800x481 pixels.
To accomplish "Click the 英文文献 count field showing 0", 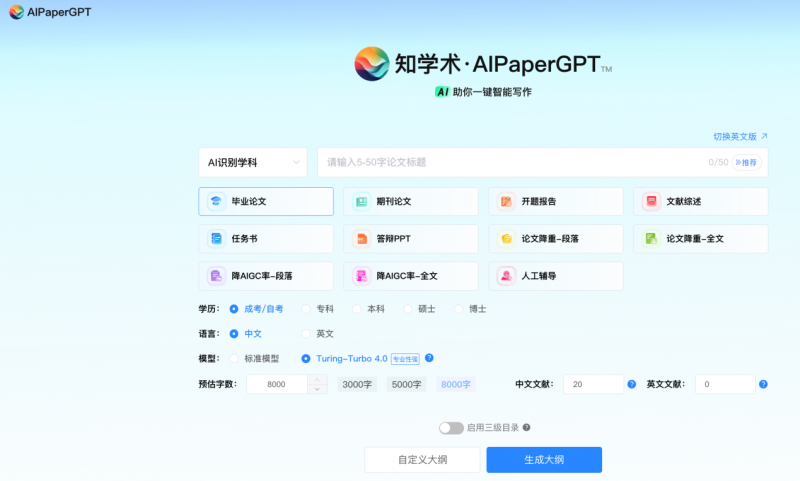I will point(725,384).
